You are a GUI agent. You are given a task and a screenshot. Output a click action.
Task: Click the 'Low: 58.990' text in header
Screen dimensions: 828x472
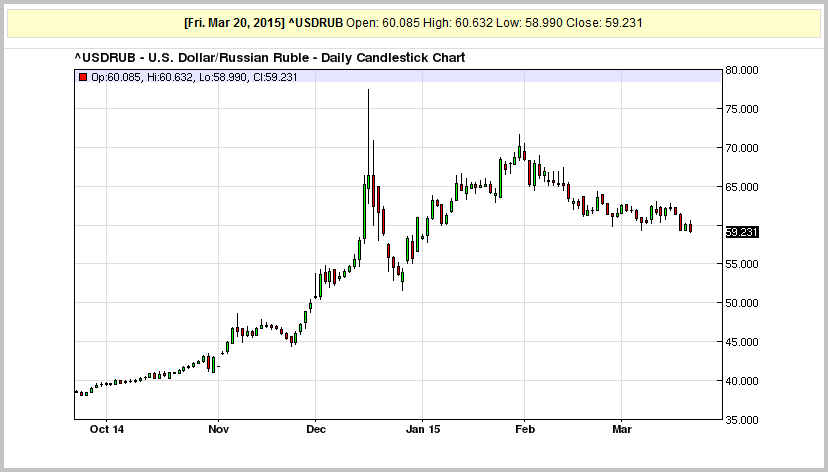tap(530, 23)
